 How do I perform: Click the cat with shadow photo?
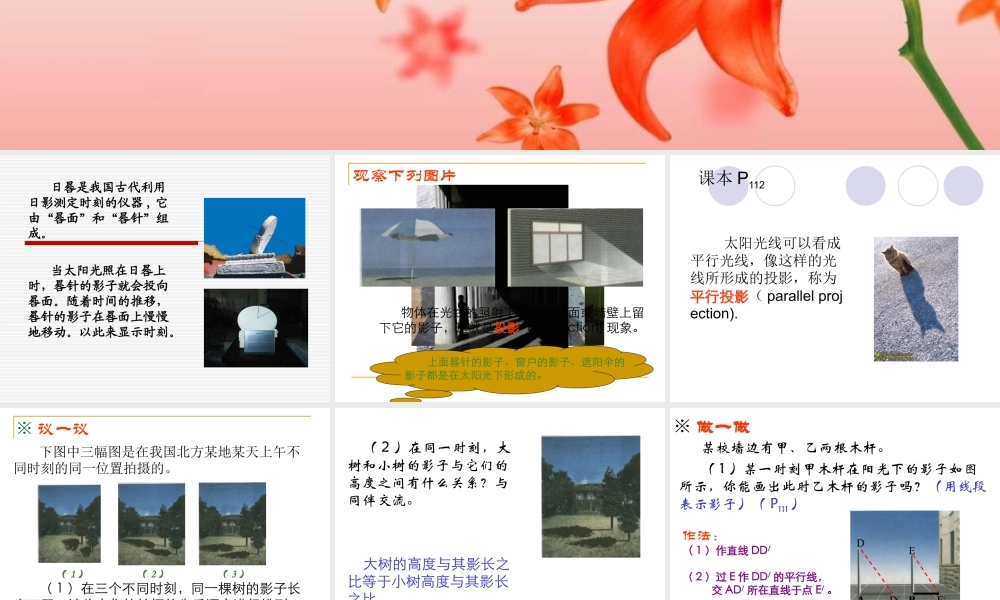915,298
